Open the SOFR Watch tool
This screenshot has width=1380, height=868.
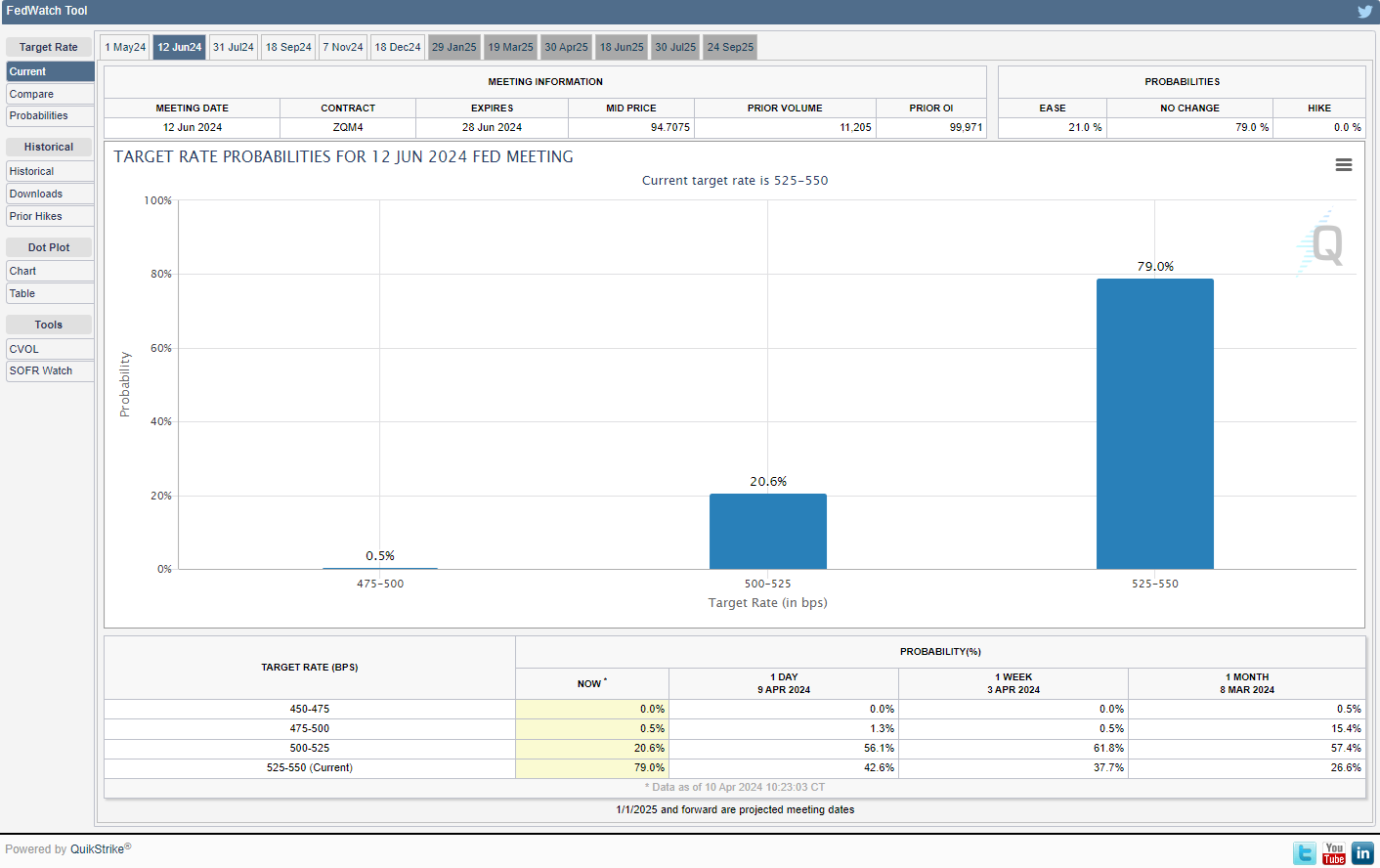[x=50, y=371]
